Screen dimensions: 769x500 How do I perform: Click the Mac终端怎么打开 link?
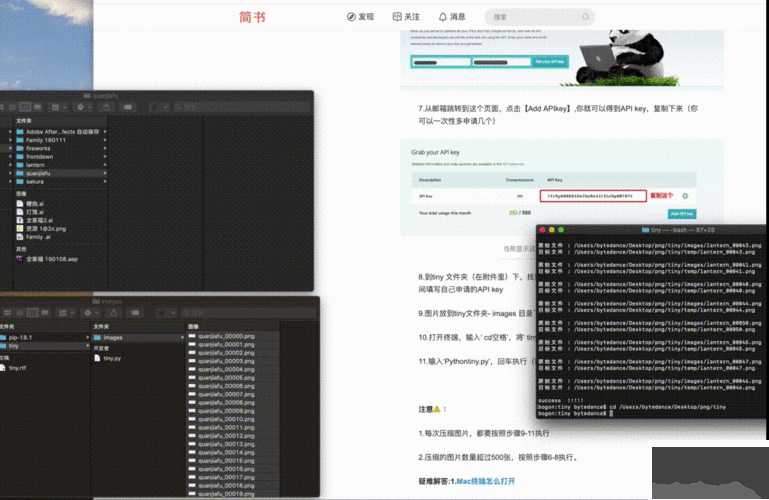pyautogui.click(x=486, y=481)
